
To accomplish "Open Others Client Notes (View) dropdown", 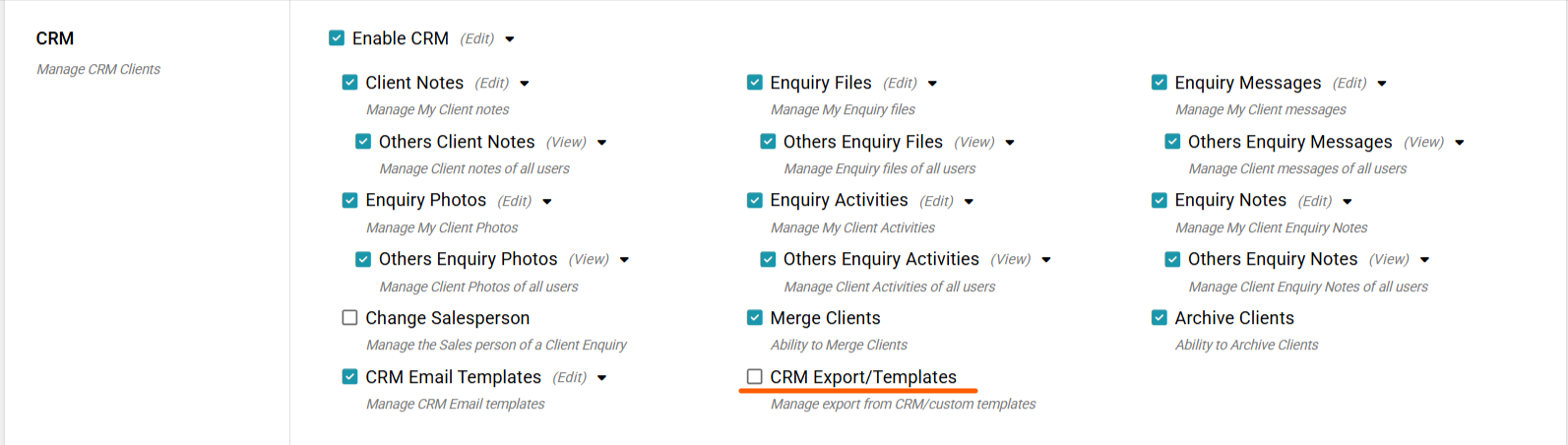I will pos(602,143).
